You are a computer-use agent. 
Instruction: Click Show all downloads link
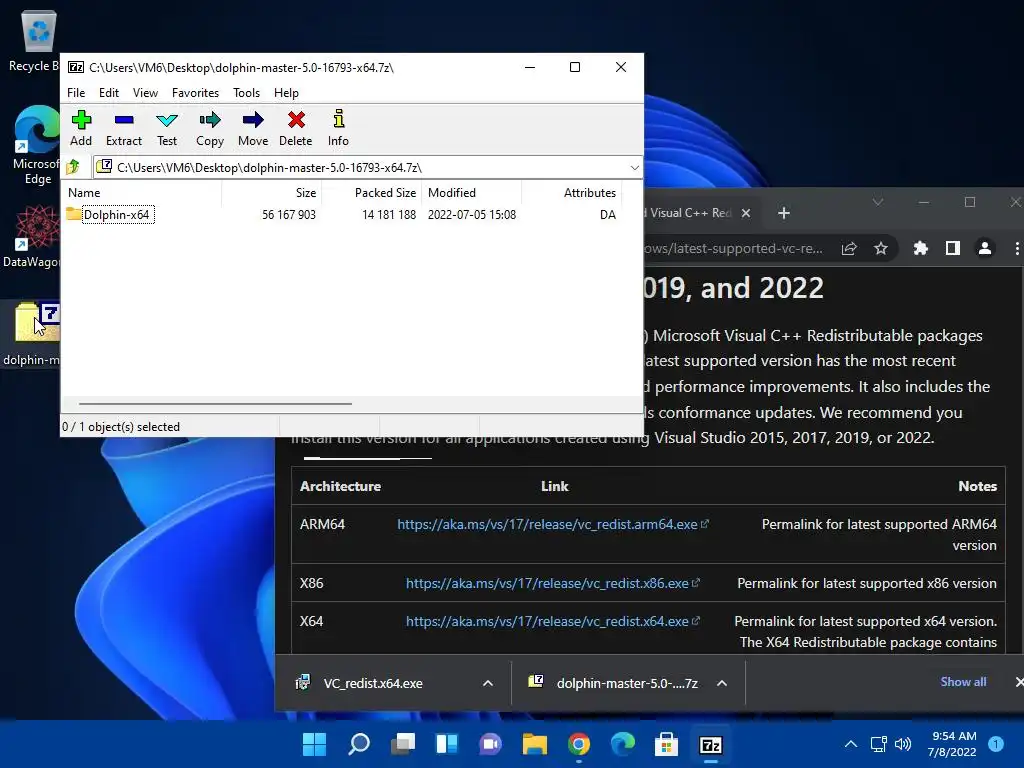click(963, 682)
